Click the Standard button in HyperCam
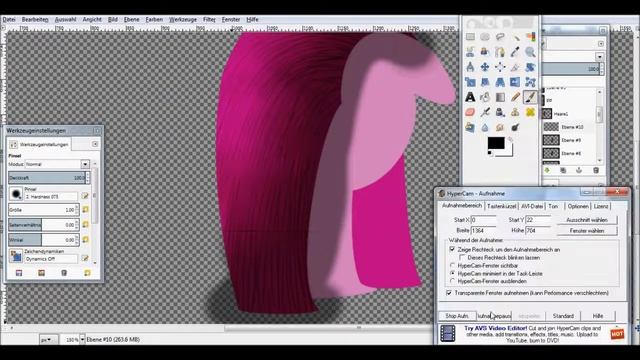Image resolution: width=640 pixels, height=360 pixels. [563, 316]
